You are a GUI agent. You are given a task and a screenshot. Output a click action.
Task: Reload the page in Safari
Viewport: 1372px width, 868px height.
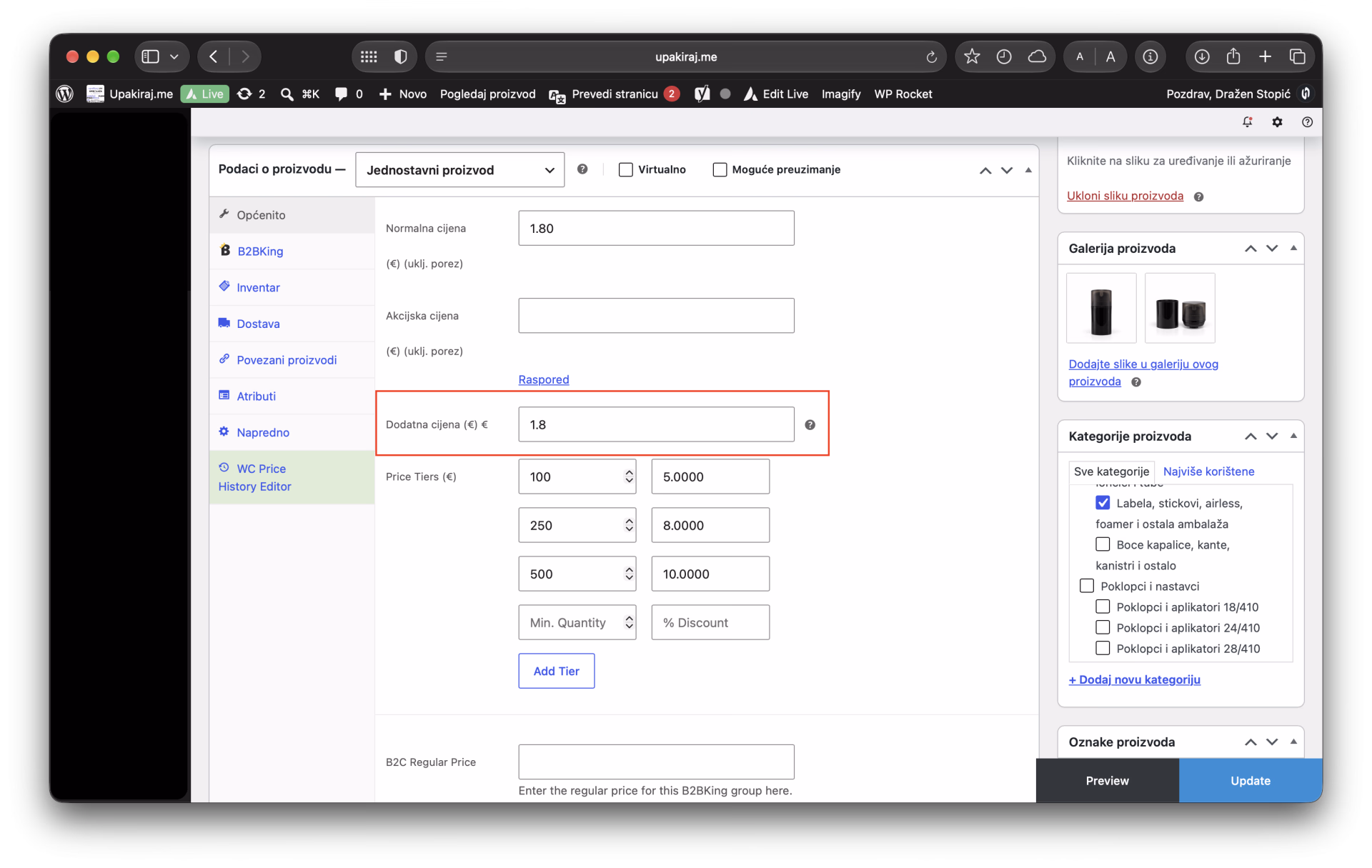(931, 57)
